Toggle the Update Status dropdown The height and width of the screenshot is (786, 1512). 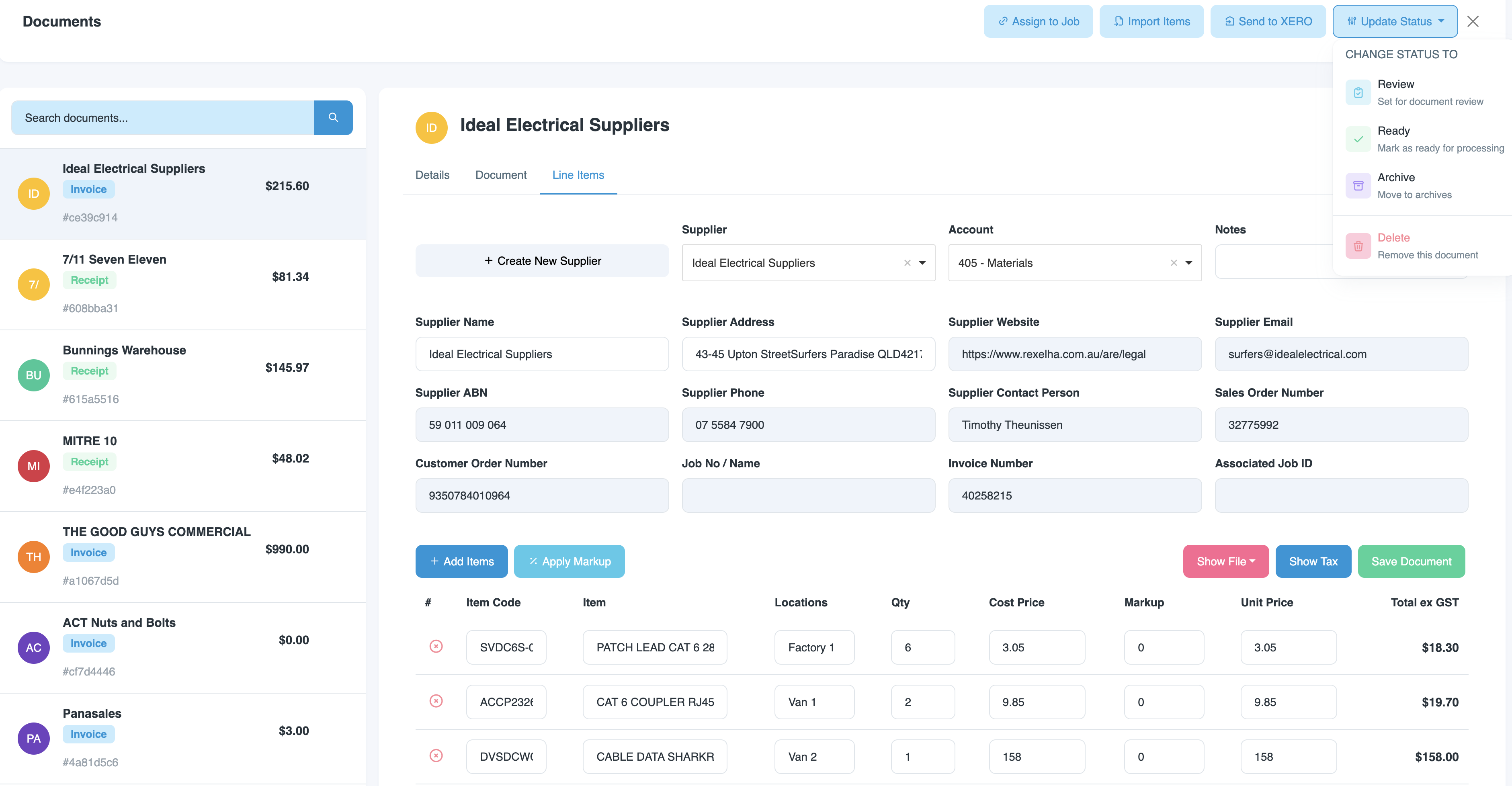(x=1395, y=22)
